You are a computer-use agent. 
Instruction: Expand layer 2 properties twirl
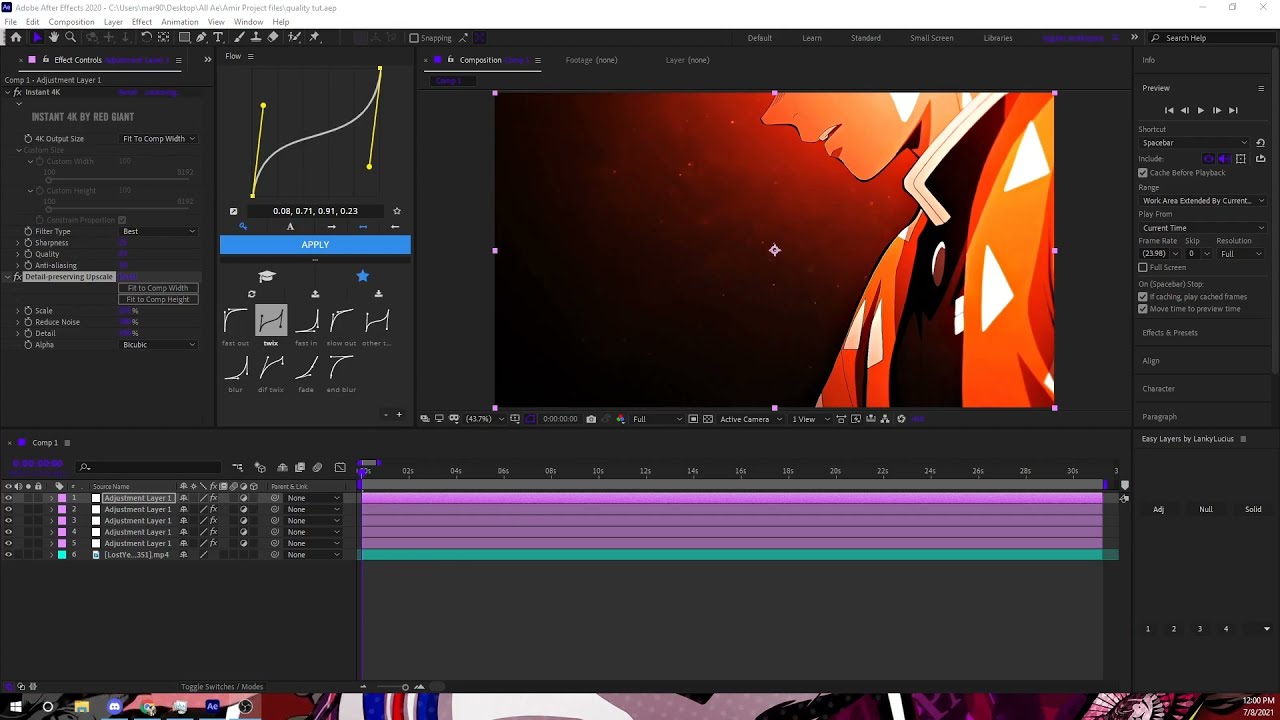[x=52, y=509]
